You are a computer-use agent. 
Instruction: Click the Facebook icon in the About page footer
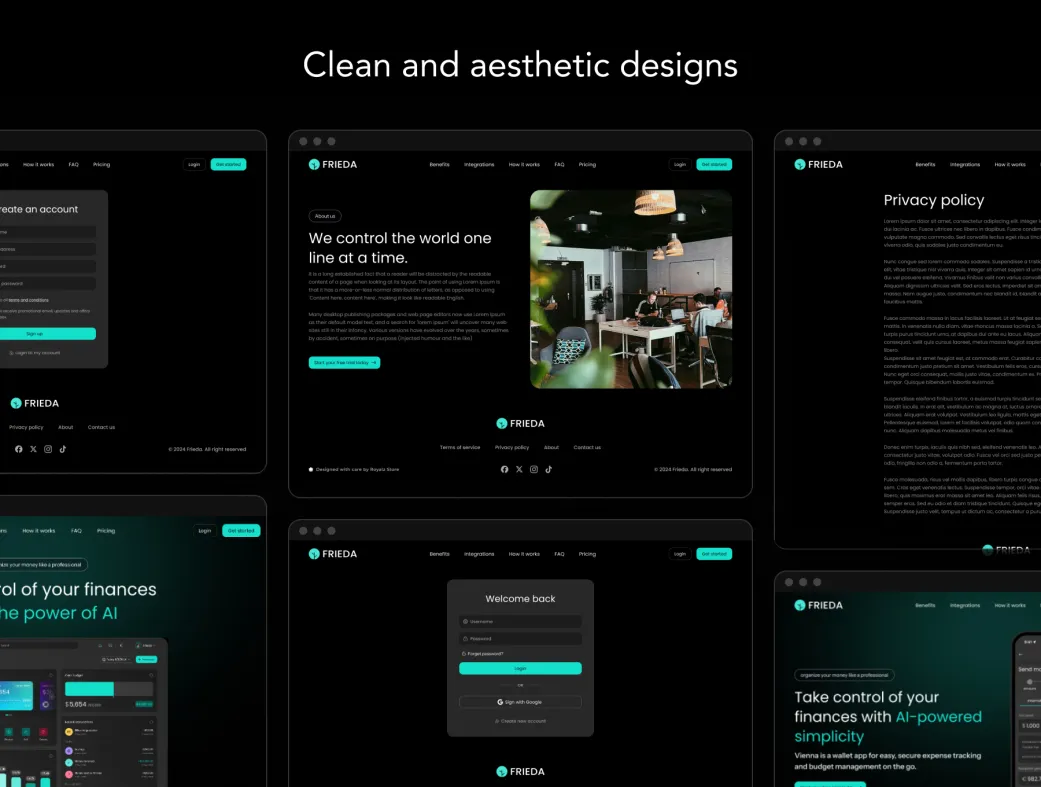click(x=504, y=469)
